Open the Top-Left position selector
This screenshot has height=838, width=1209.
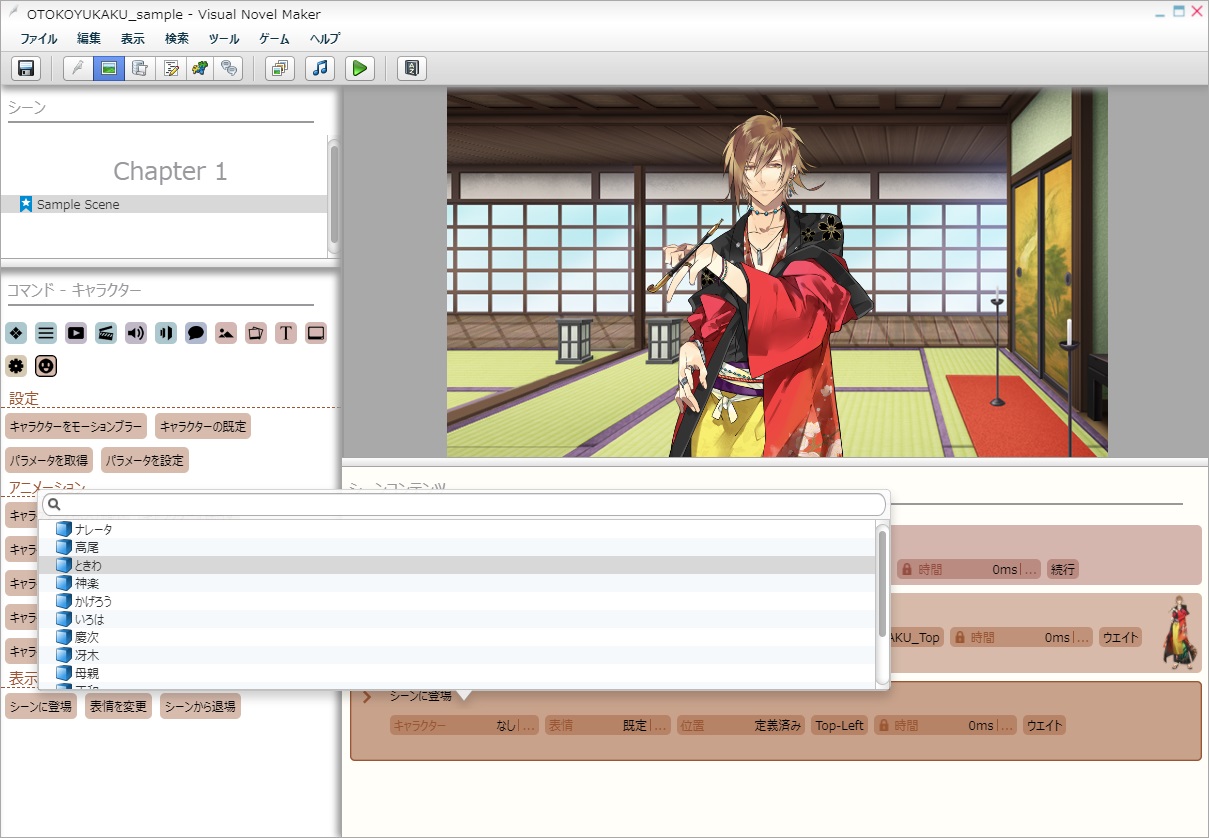point(839,726)
